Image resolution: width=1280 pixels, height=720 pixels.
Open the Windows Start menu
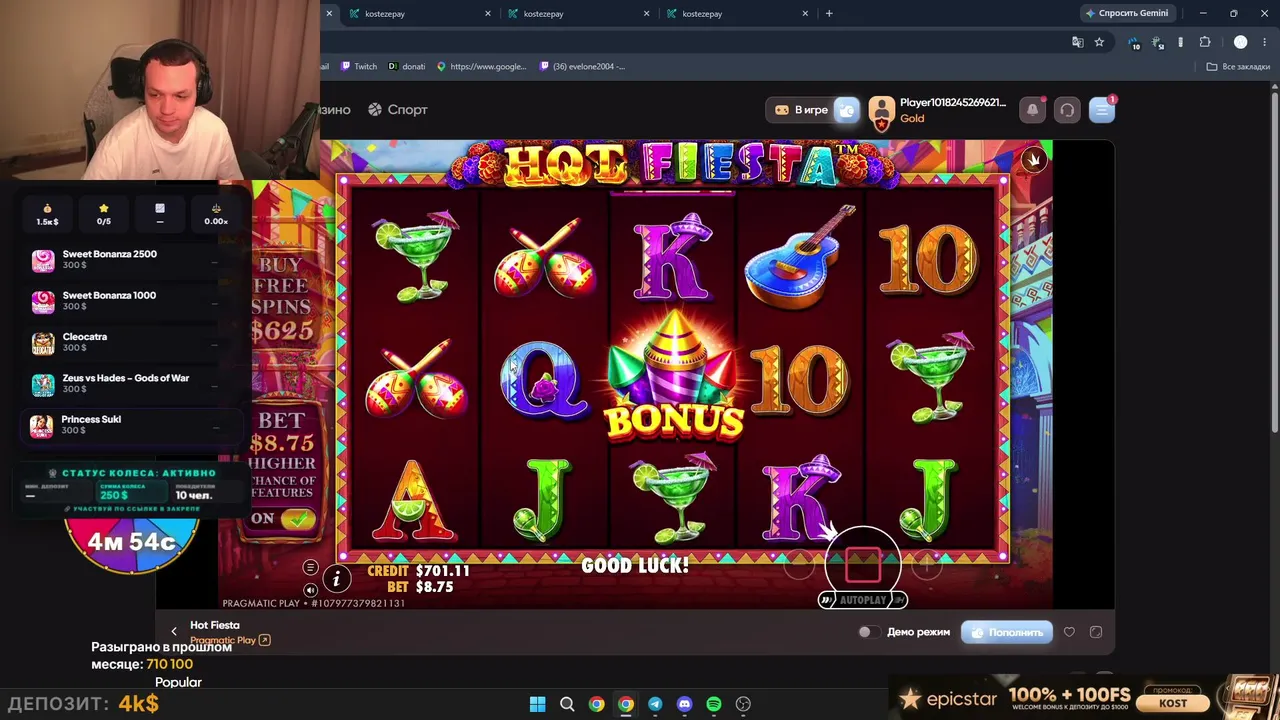pos(538,704)
